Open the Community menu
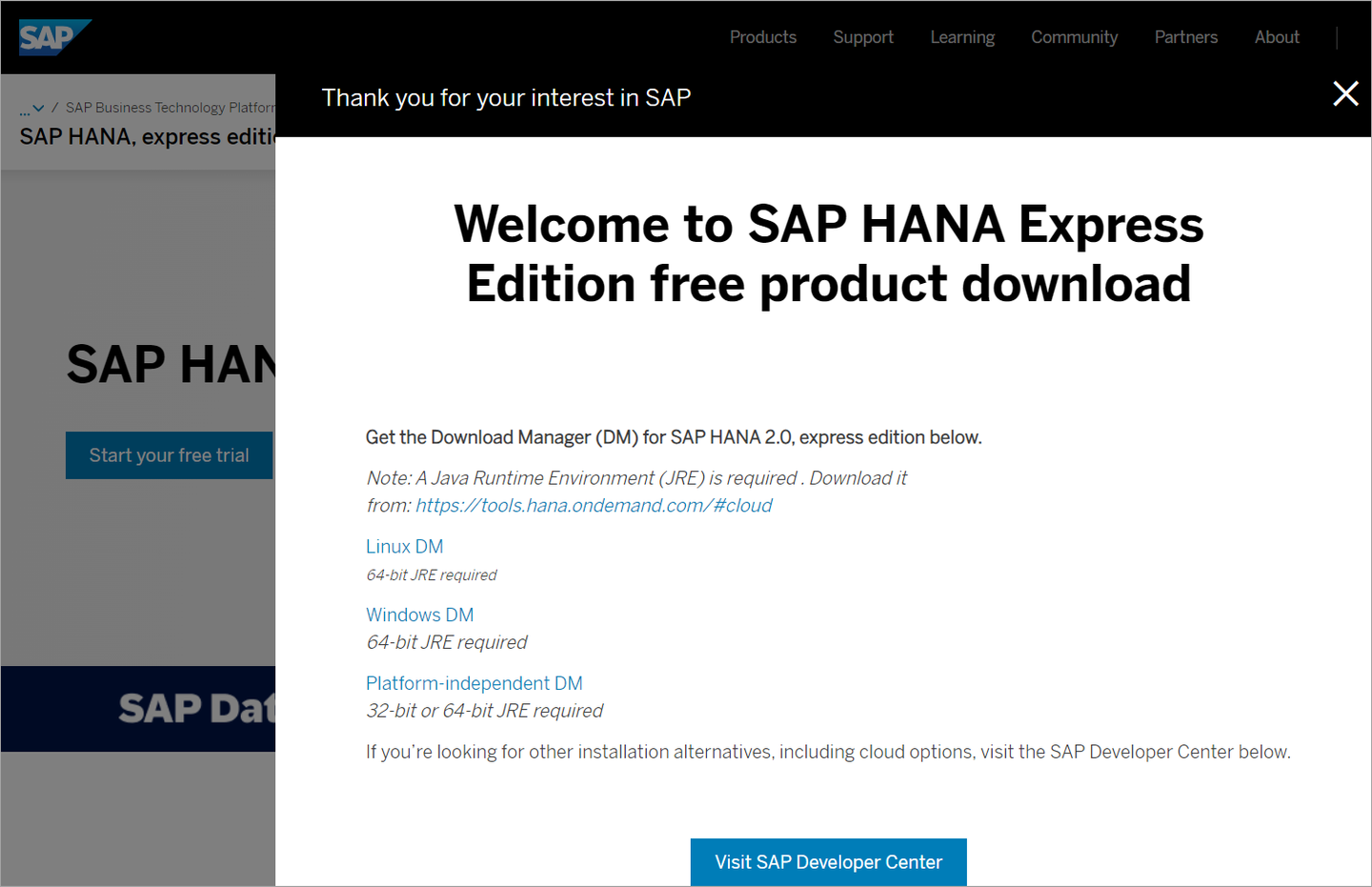Screen dimensions: 1372x887 pyautogui.click(x=1075, y=37)
